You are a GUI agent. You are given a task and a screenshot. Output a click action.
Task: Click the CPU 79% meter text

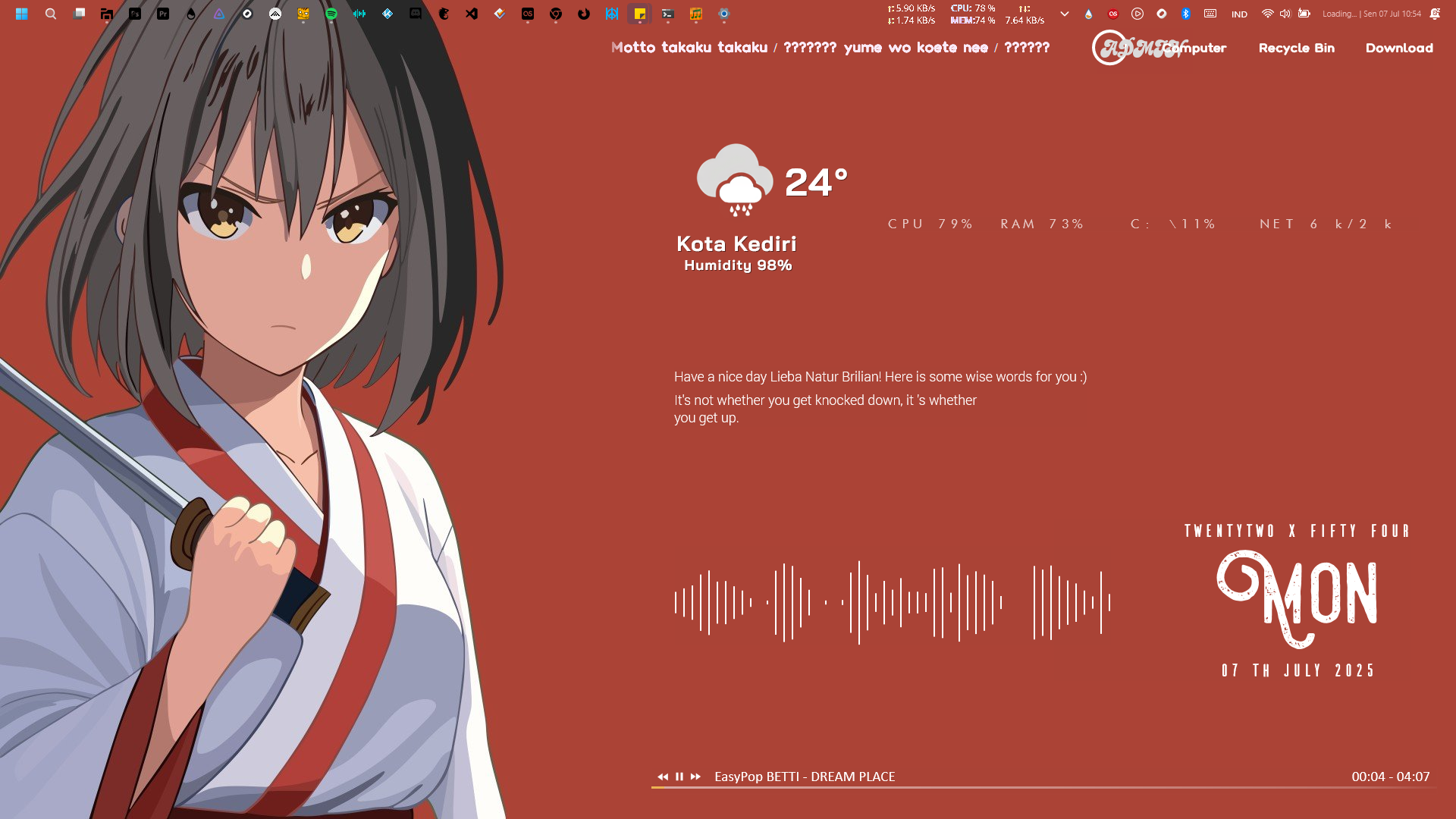tap(930, 224)
